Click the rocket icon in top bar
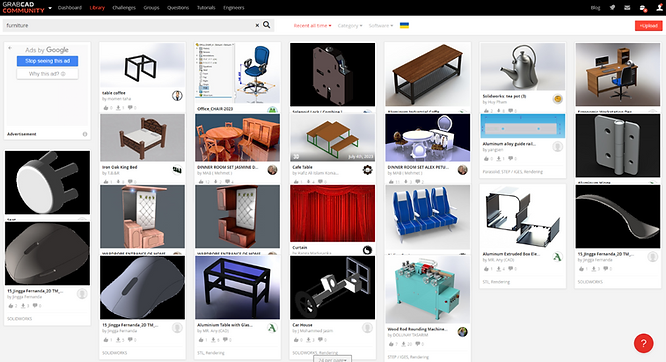Image resolution: width=666 pixels, height=362 pixels. 612,8
